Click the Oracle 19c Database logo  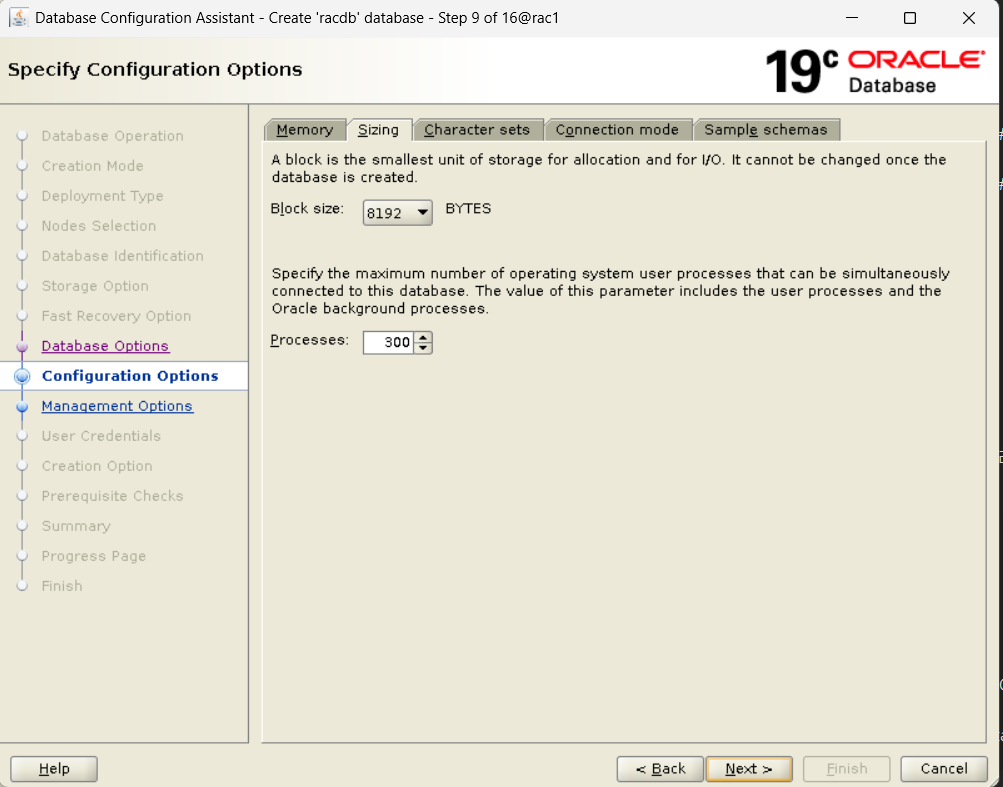(875, 71)
